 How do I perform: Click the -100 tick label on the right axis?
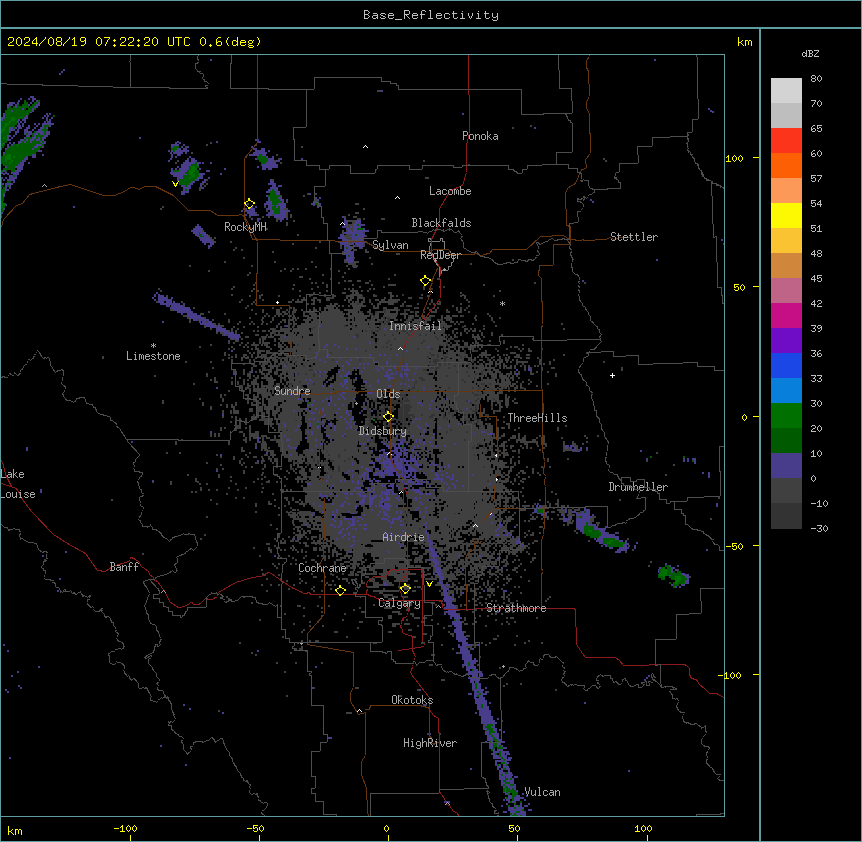pyautogui.click(x=731, y=675)
